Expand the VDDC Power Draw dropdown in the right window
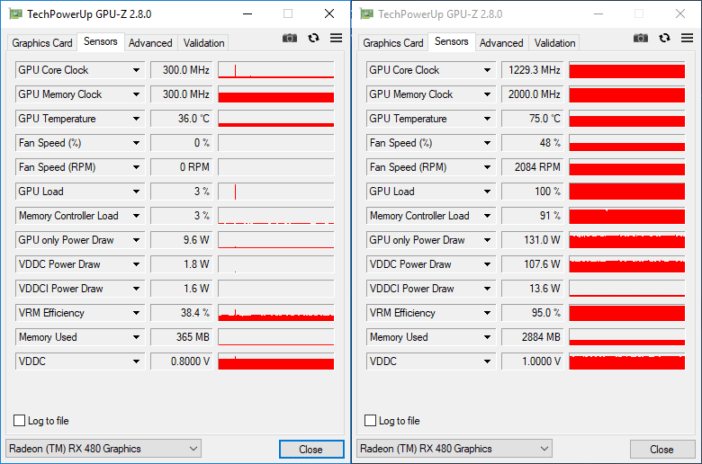This screenshot has width=702, height=464. click(x=487, y=264)
